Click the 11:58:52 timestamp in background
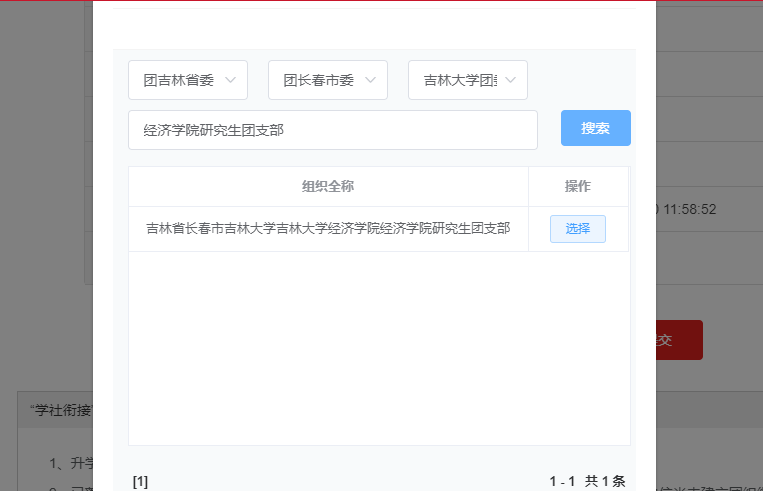This screenshot has height=491, width=763. coord(690,209)
